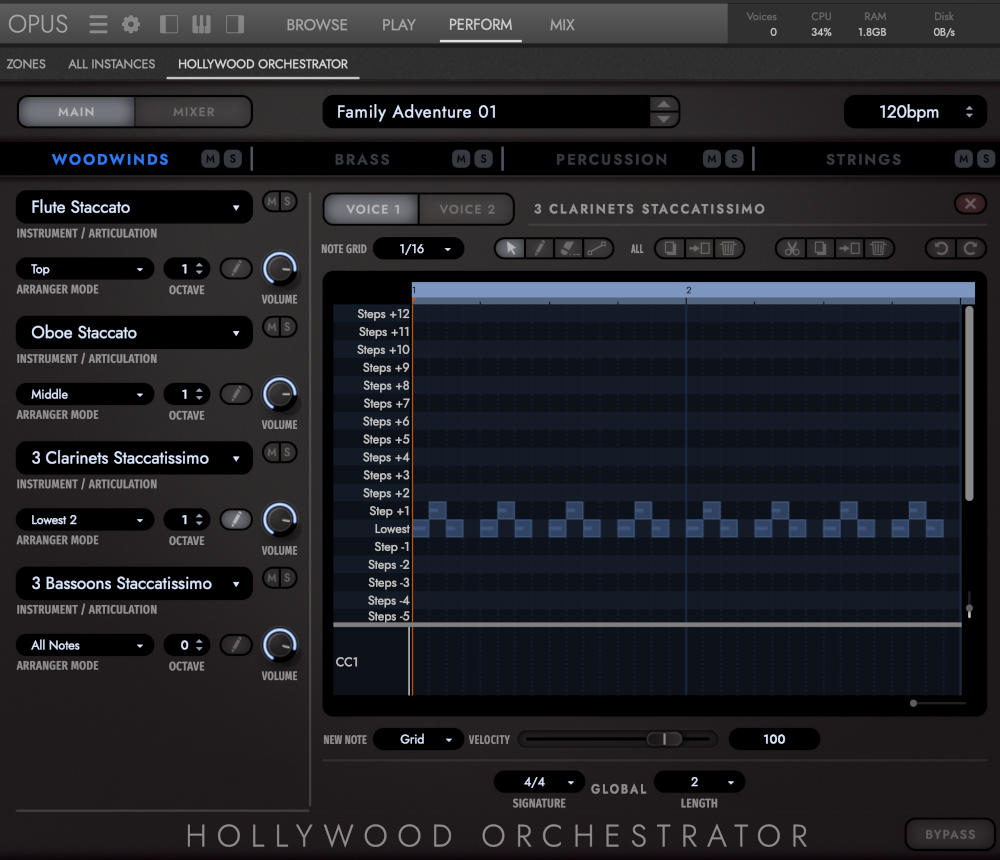1000x860 pixels.
Task: Open Opus settings with the gear icon
Action: (130, 24)
